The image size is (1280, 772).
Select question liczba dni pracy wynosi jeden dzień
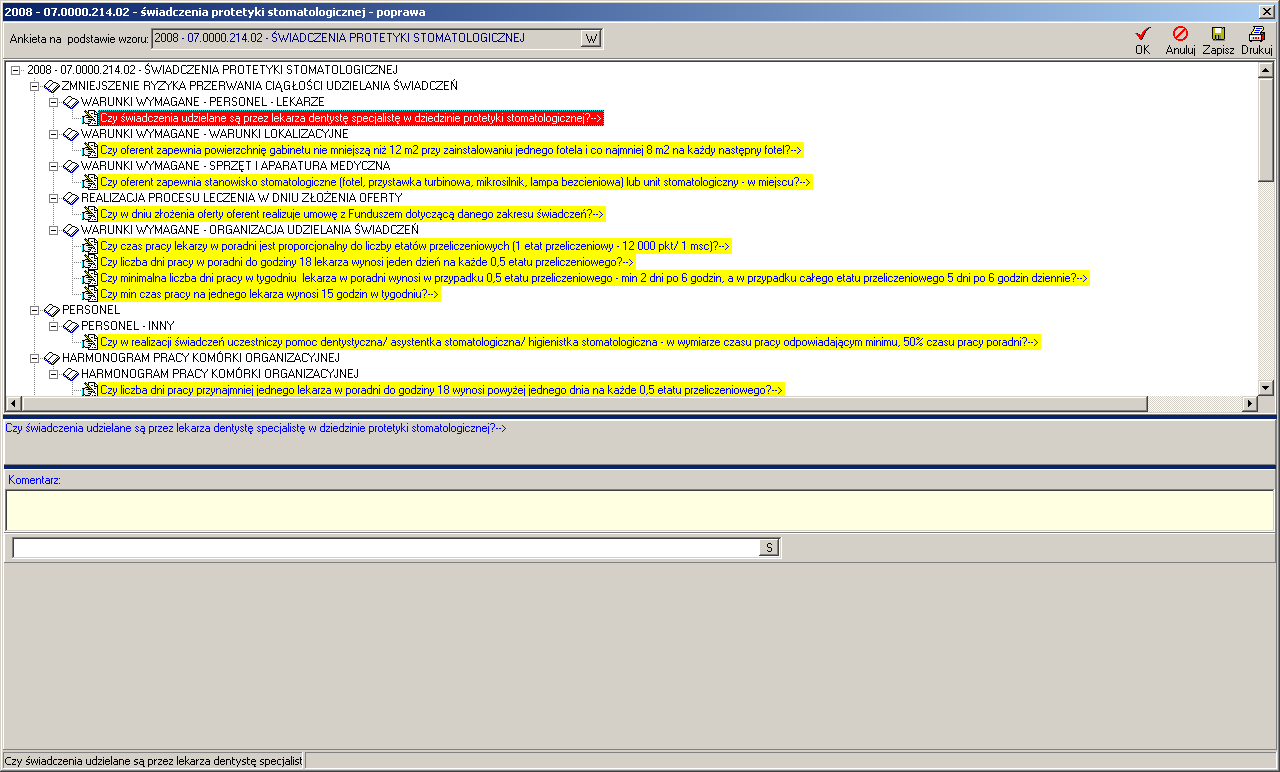367,262
